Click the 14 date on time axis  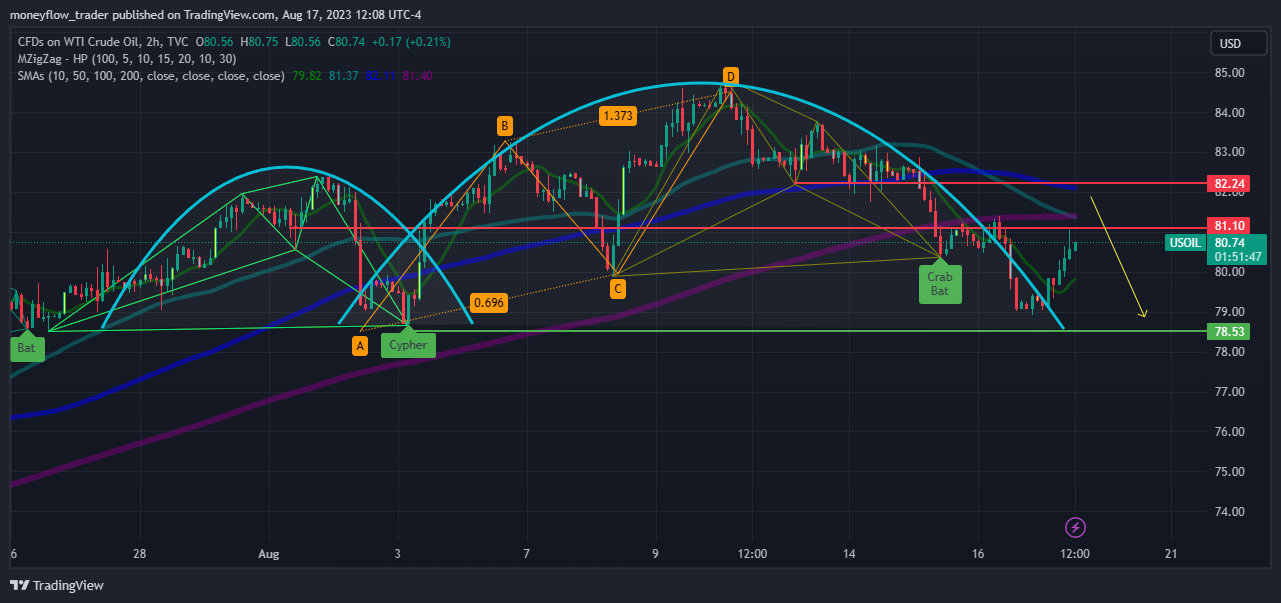(849, 554)
